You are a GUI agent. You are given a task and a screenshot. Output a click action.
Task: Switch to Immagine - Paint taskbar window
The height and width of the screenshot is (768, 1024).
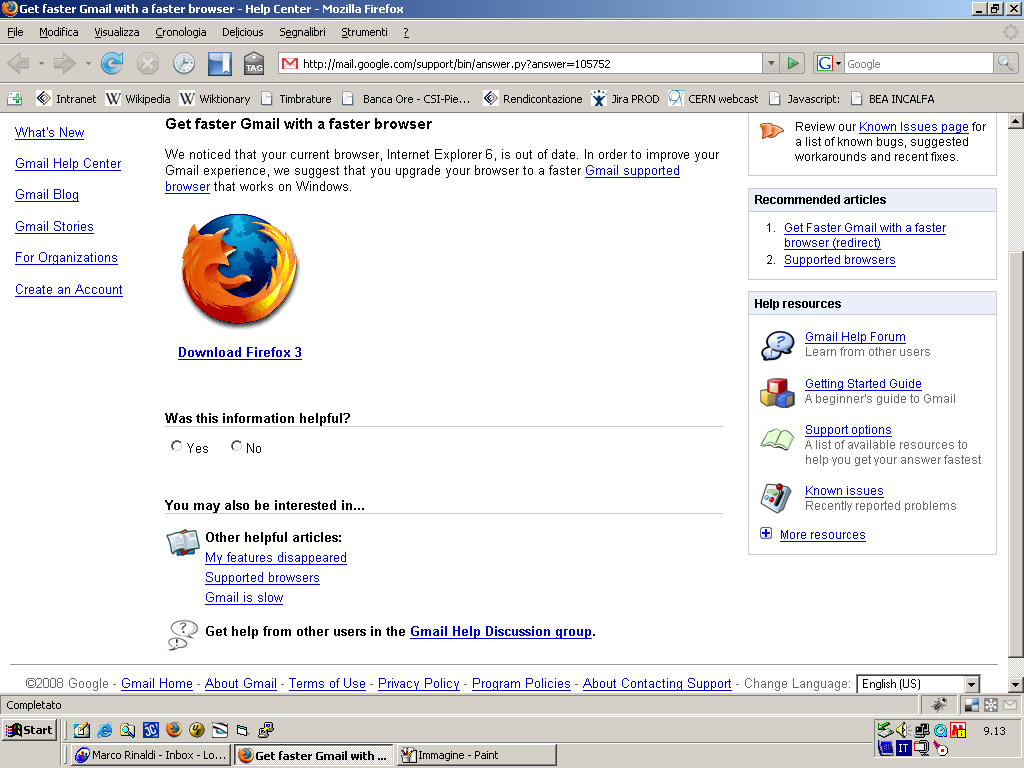pos(477,755)
